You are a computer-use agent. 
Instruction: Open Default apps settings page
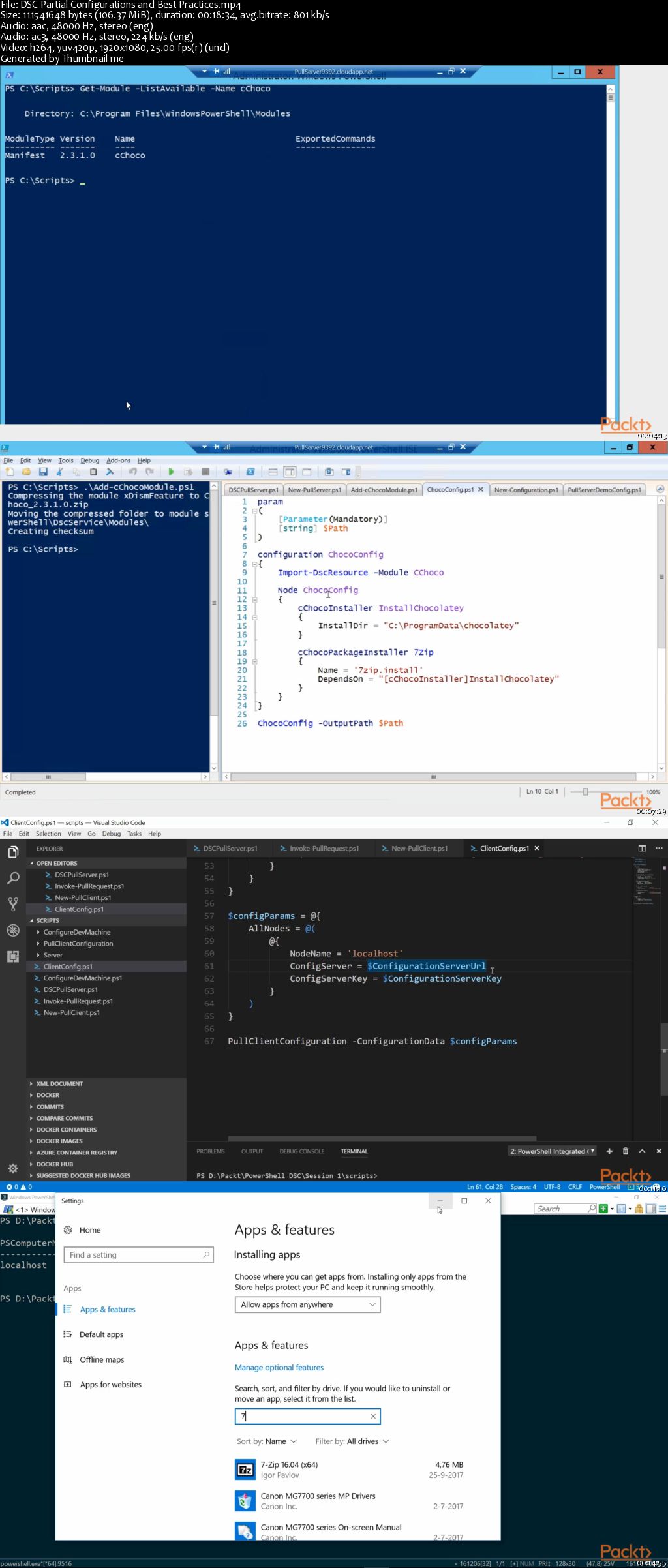(101, 1334)
